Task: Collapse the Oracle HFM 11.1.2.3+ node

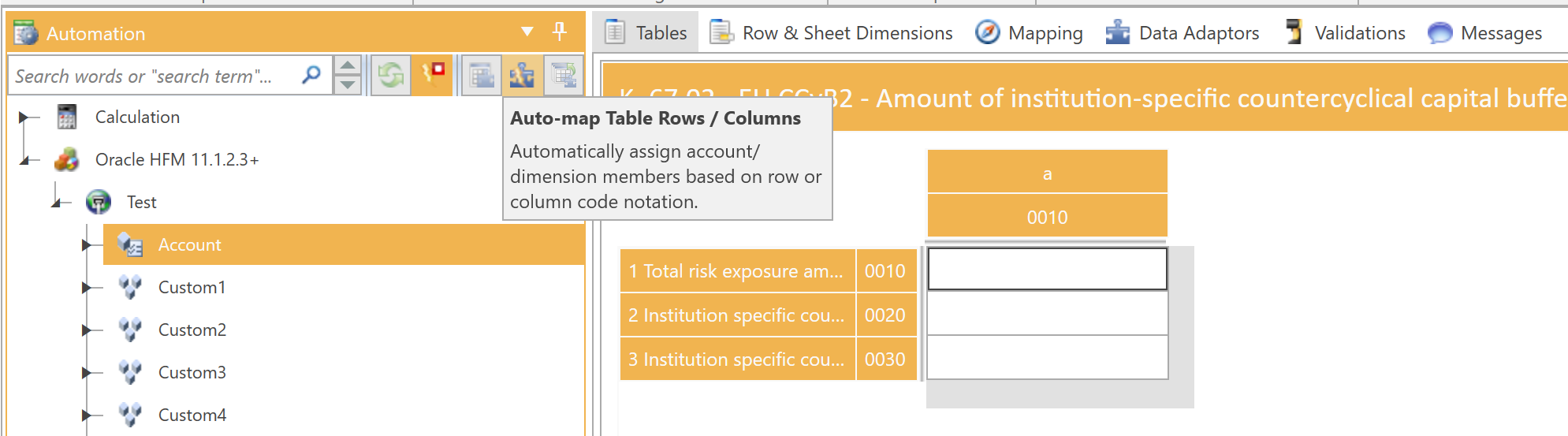Action: 25,160
